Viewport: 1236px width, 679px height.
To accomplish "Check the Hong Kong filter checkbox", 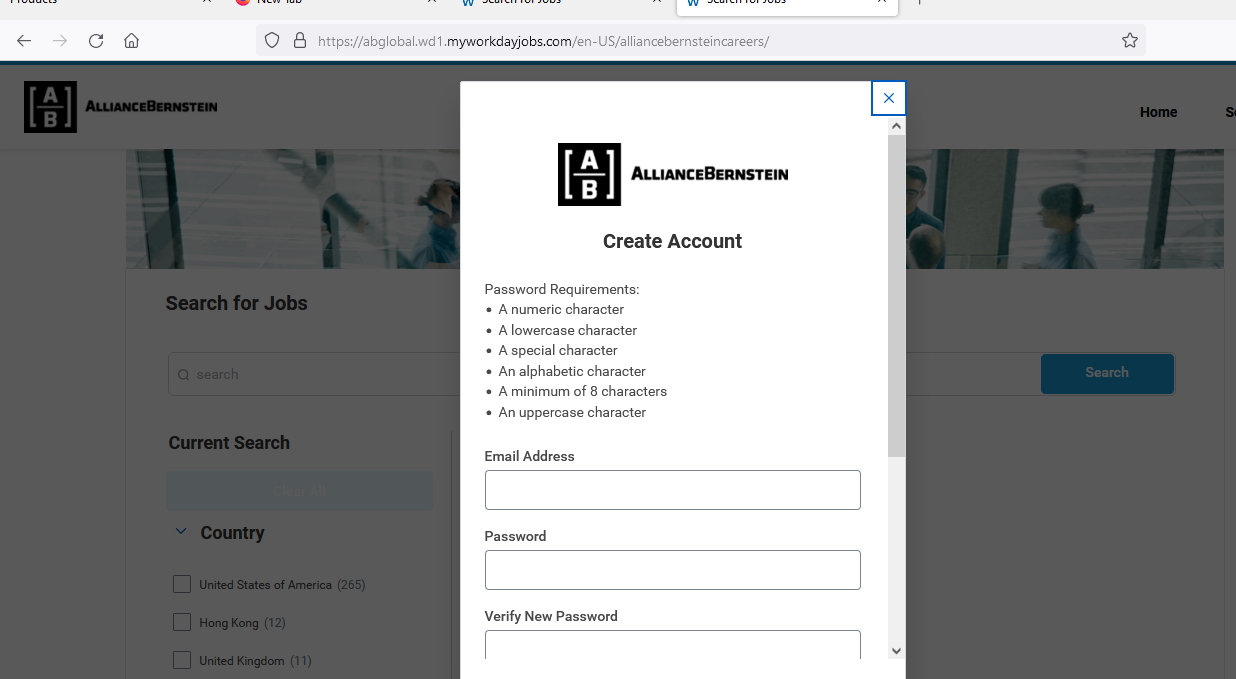I will click(182, 622).
